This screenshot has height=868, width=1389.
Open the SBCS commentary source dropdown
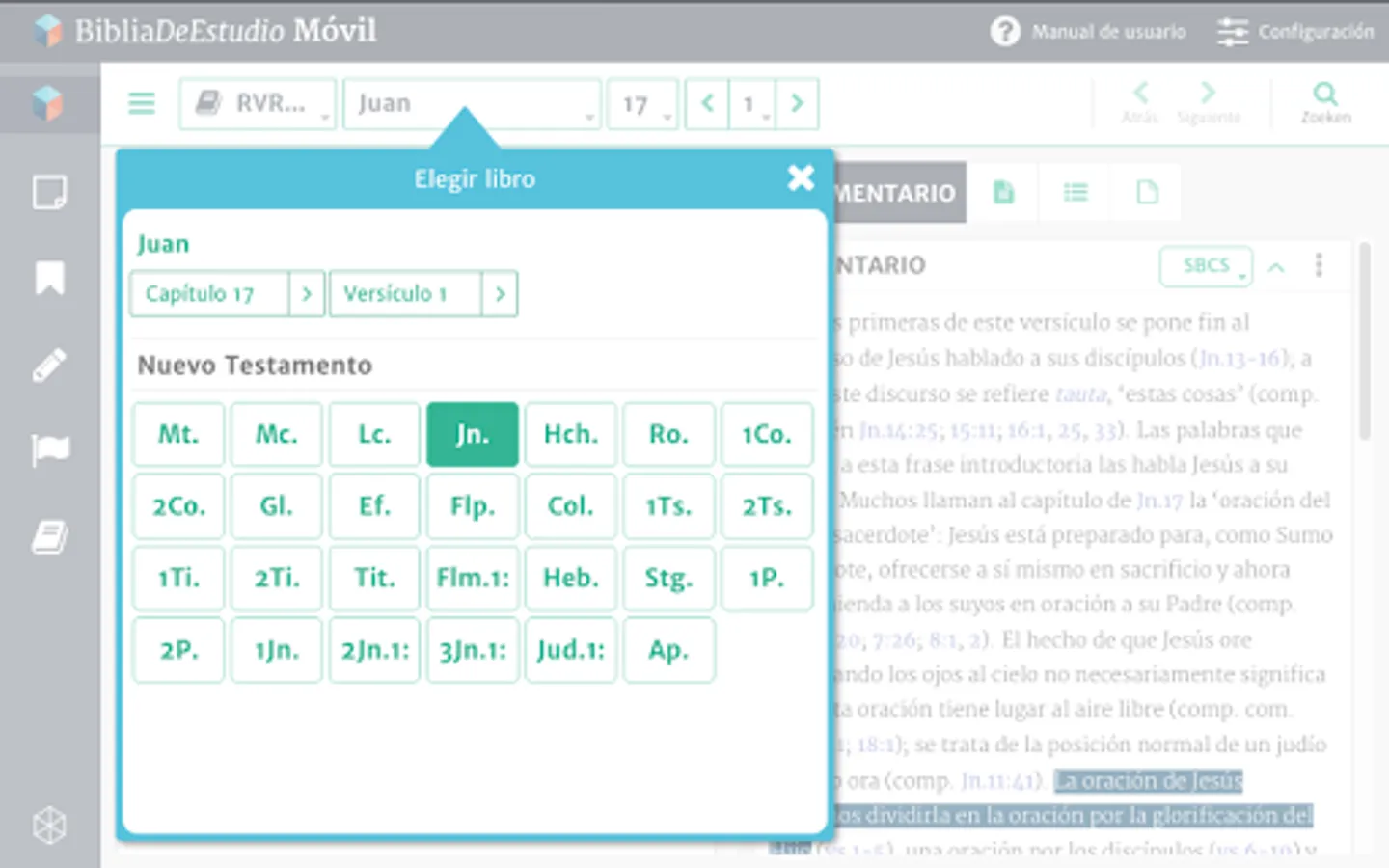[x=1206, y=266]
